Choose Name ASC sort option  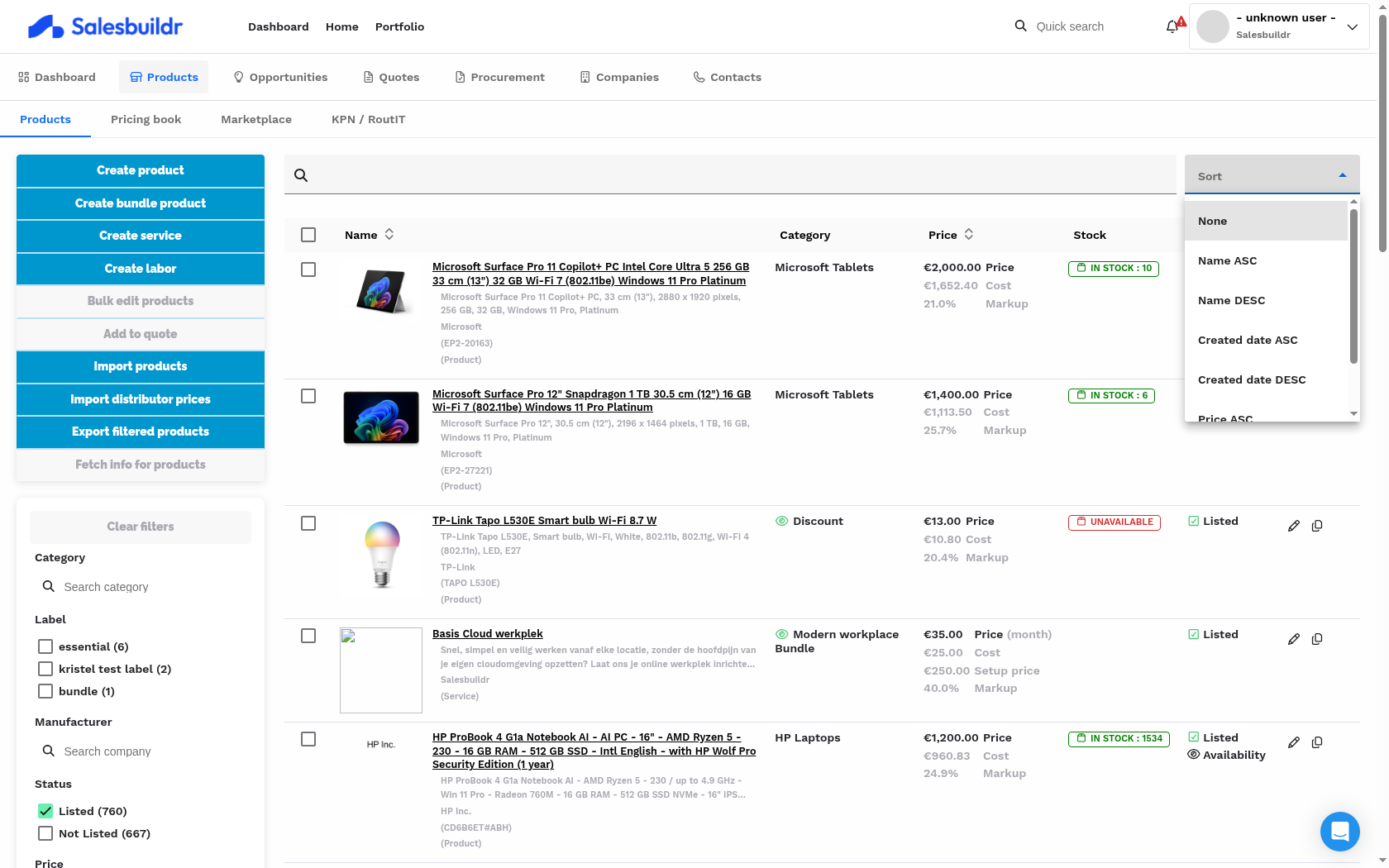1267,260
